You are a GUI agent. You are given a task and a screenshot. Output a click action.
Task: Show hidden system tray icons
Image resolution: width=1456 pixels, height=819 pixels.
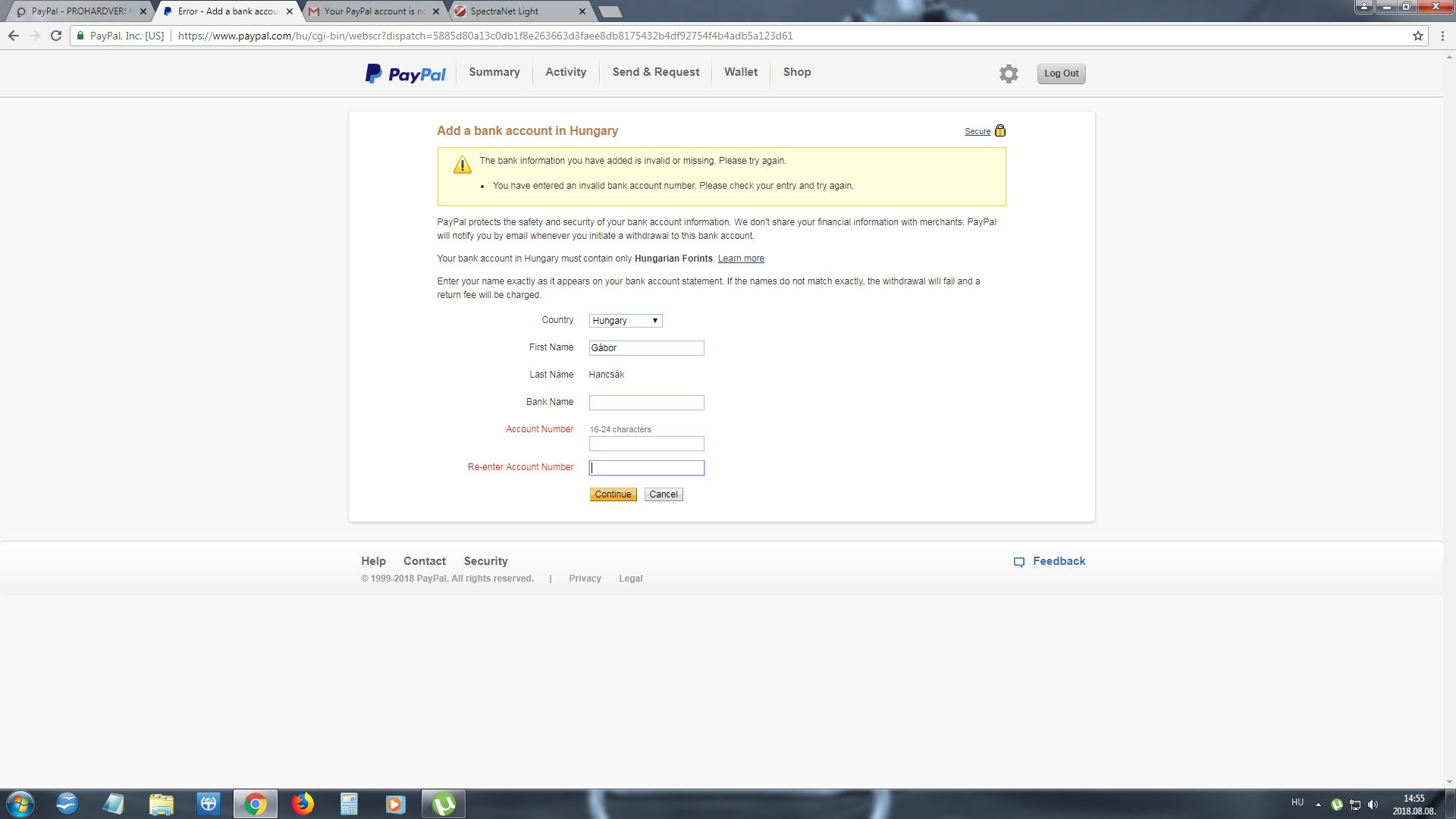coord(1318,804)
